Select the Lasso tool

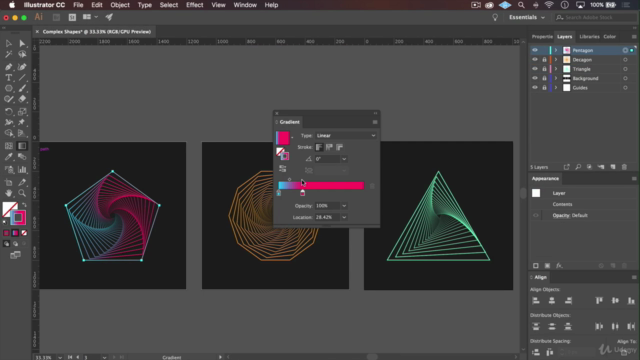point(22,54)
